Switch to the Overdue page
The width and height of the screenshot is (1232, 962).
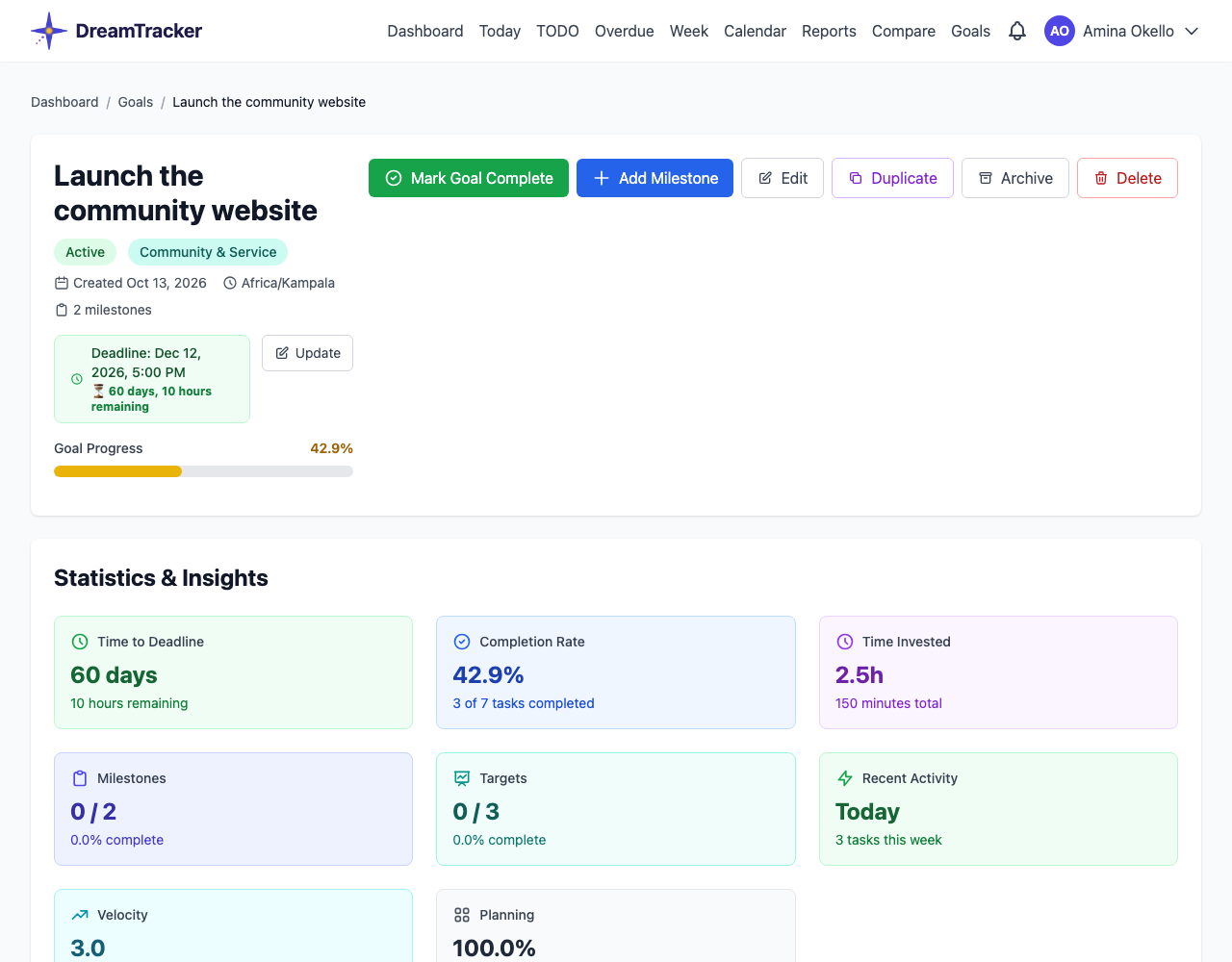(x=625, y=31)
